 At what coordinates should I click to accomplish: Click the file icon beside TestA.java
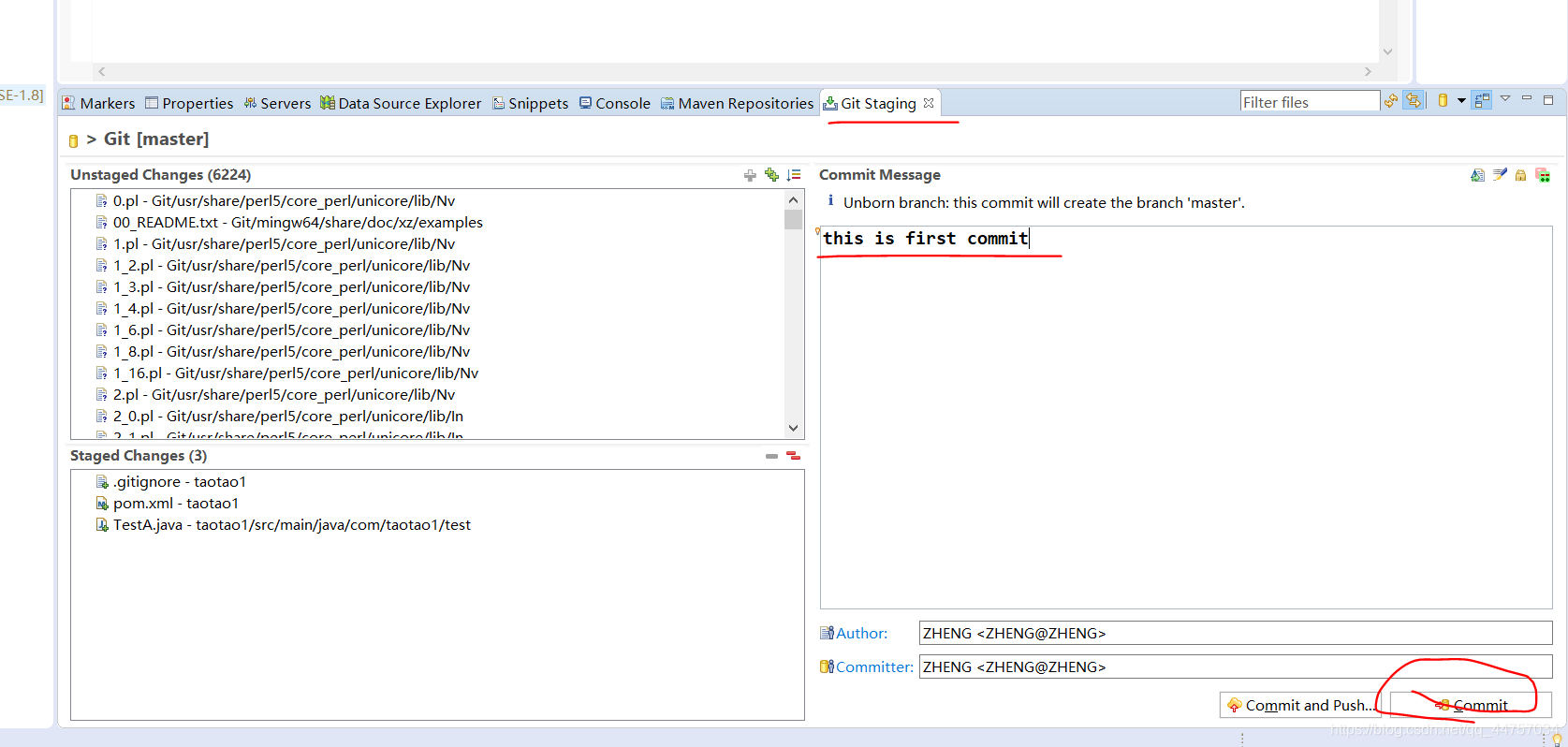[102, 525]
